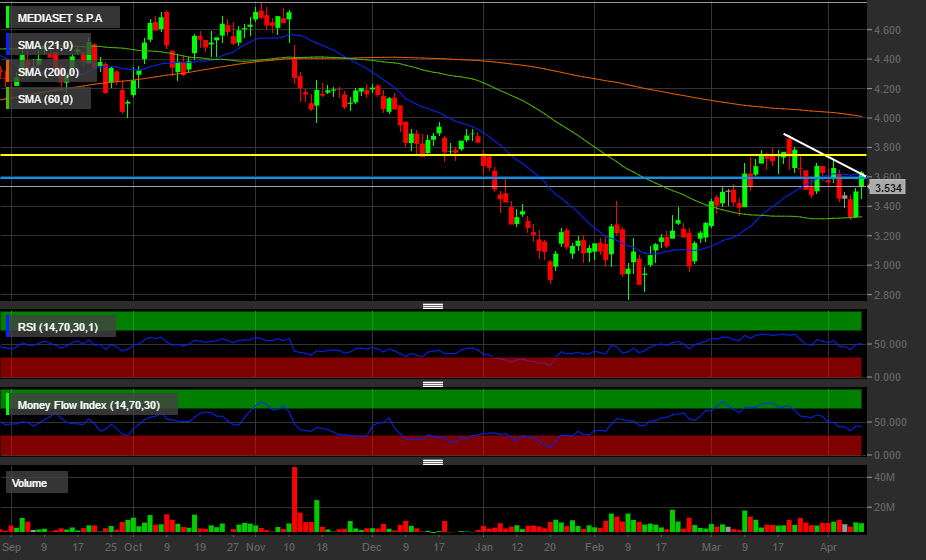Viewport: 926px width, 560px height.
Task: Click the 3.200 price axis label
Action: click(888, 236)
